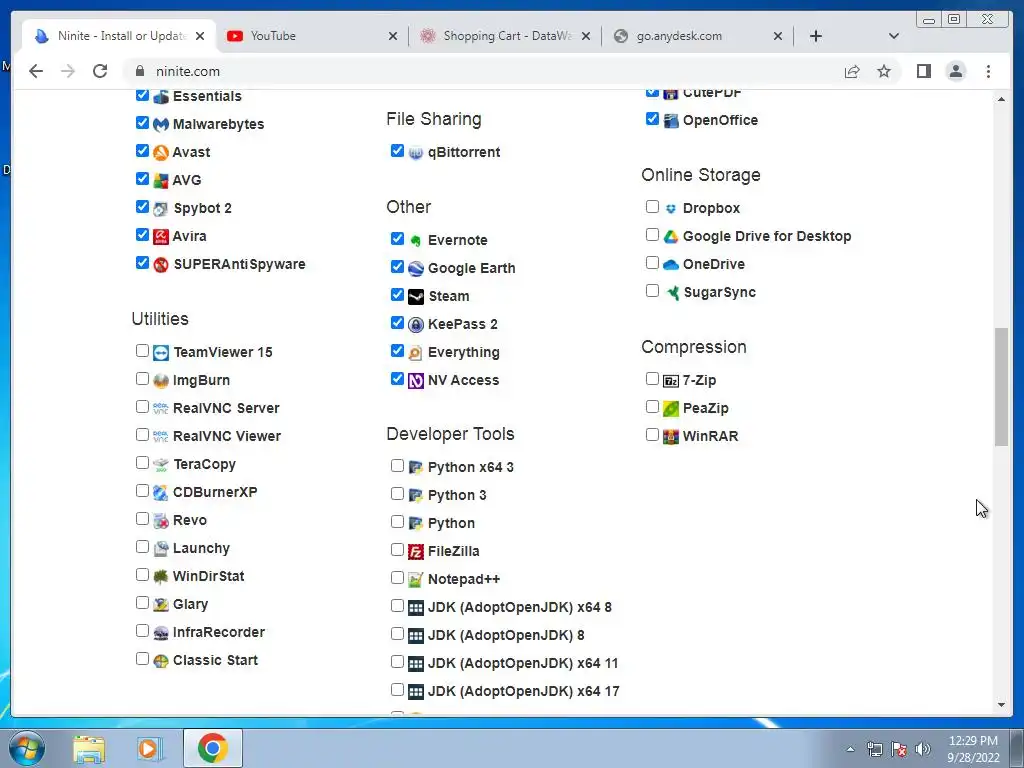Check the Python x64 3 checkbox
The height and width of the screenshot is (768, 1024).
pyautogui.click(x=397, y=466)
